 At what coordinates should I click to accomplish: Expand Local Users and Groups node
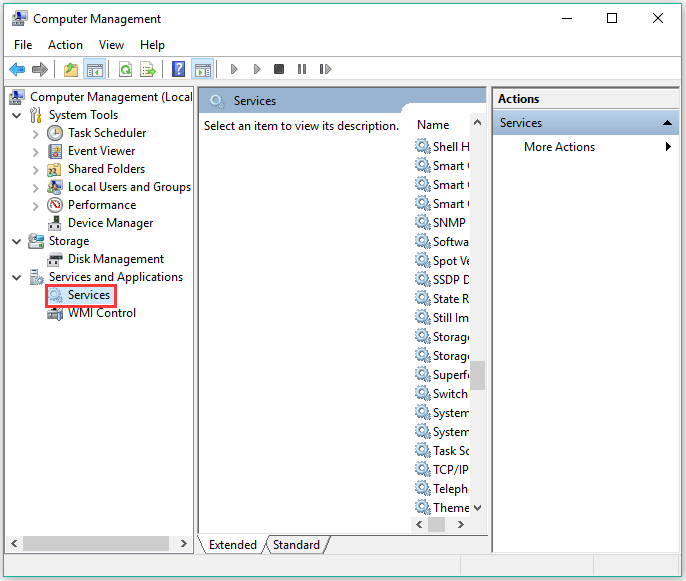pos(35,188)
